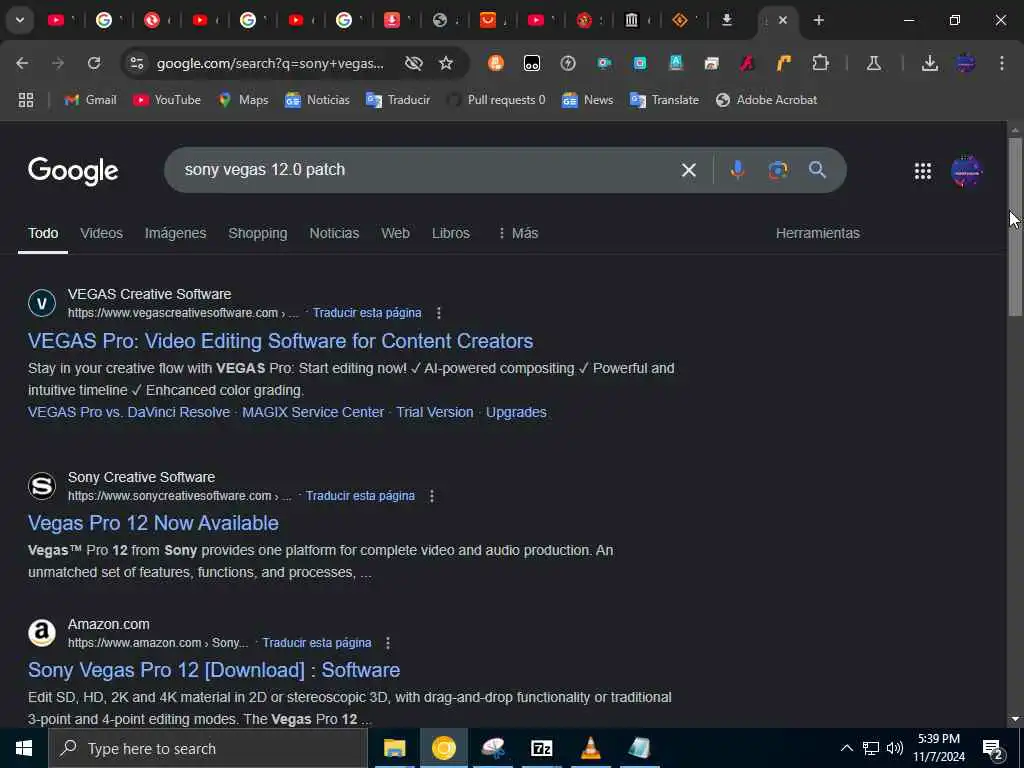Click the Google logo
The image size is (1024, 768).
(x=73, y=170)
